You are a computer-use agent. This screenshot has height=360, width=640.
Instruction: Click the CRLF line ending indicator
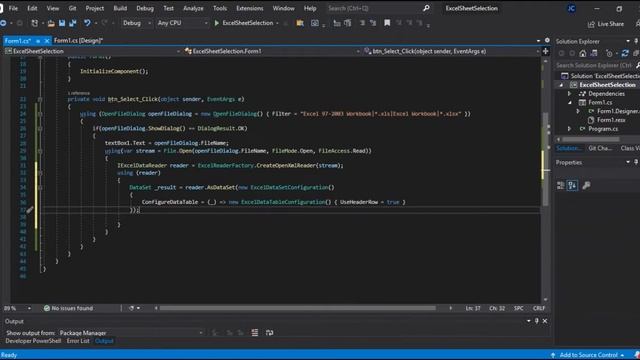coord(539,308)
